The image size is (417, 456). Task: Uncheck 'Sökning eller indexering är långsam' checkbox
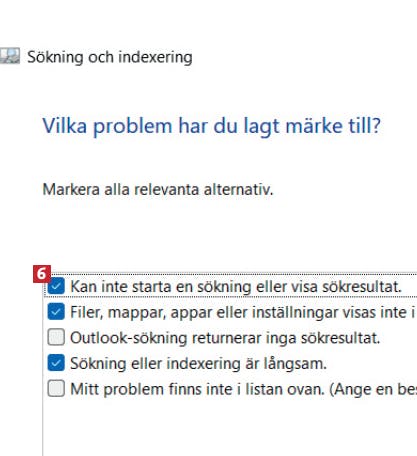(x=56, y=363)
